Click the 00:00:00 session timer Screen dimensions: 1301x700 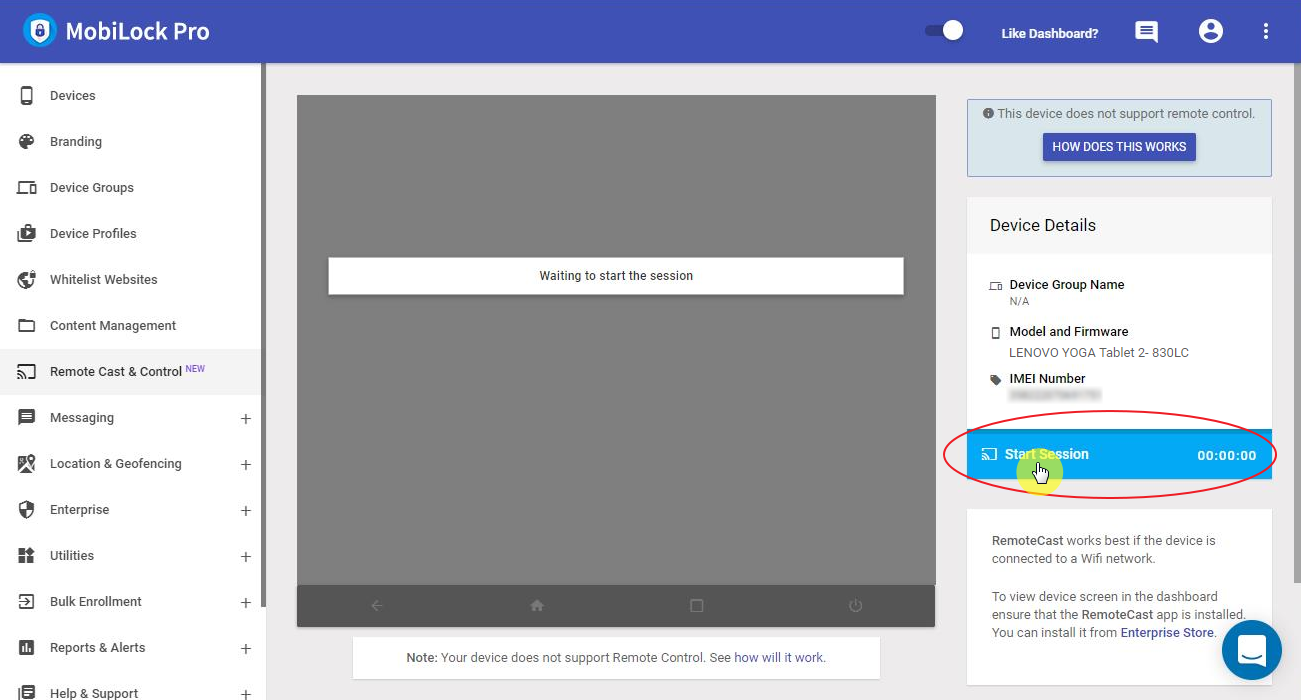1227,456
